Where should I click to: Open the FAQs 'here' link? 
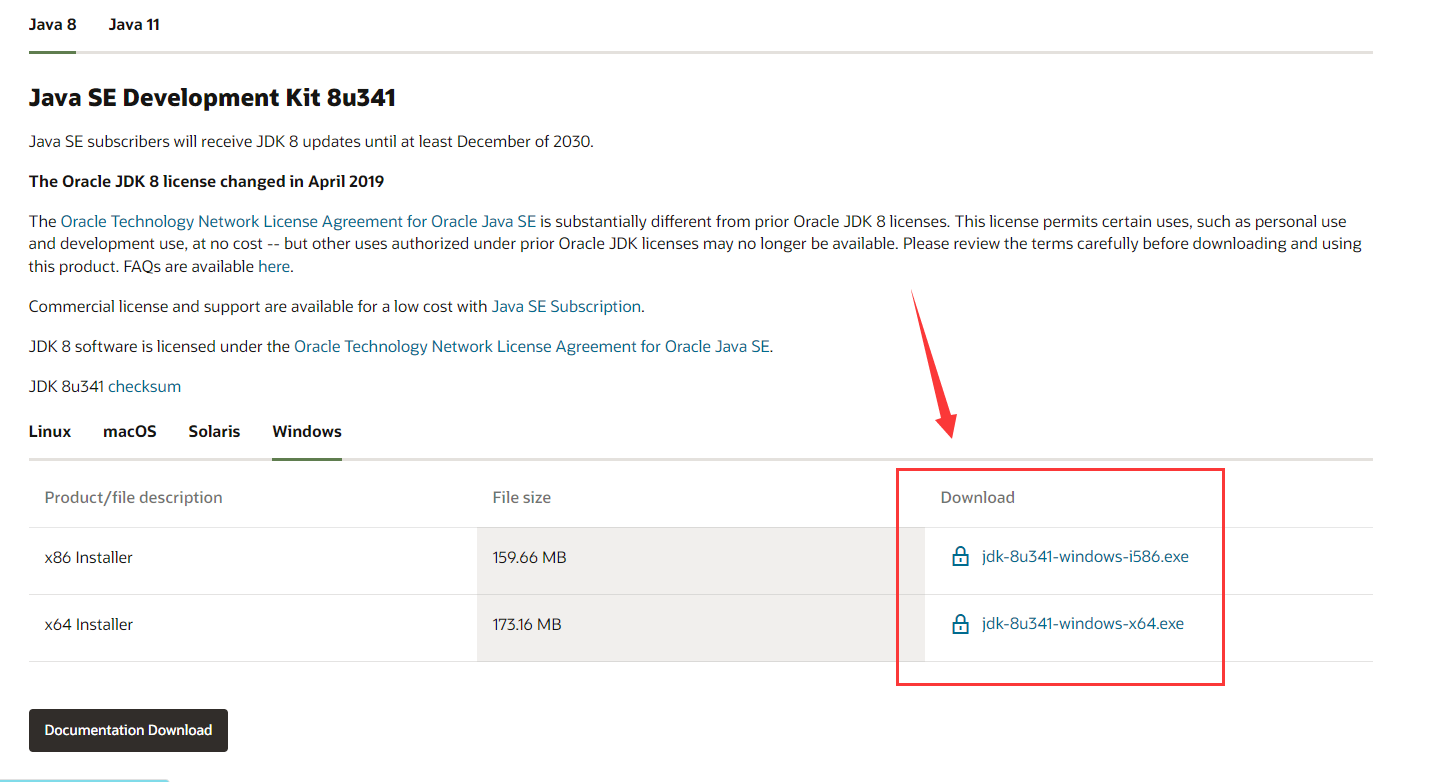(x=273, y=266)
